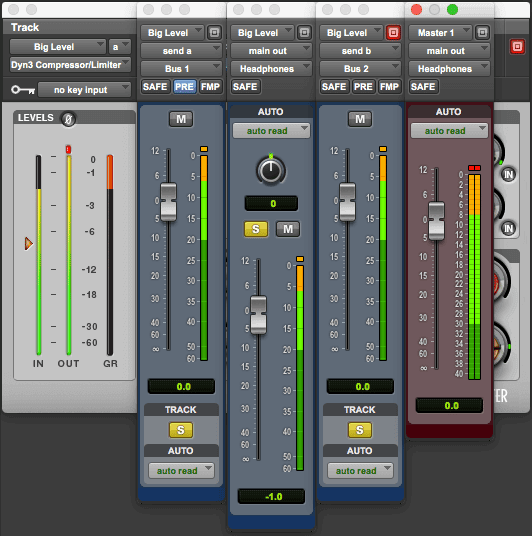The width and height of the screenshot is (532, 536).
Task: Click the main out fader handle
Action: [258, 315]
